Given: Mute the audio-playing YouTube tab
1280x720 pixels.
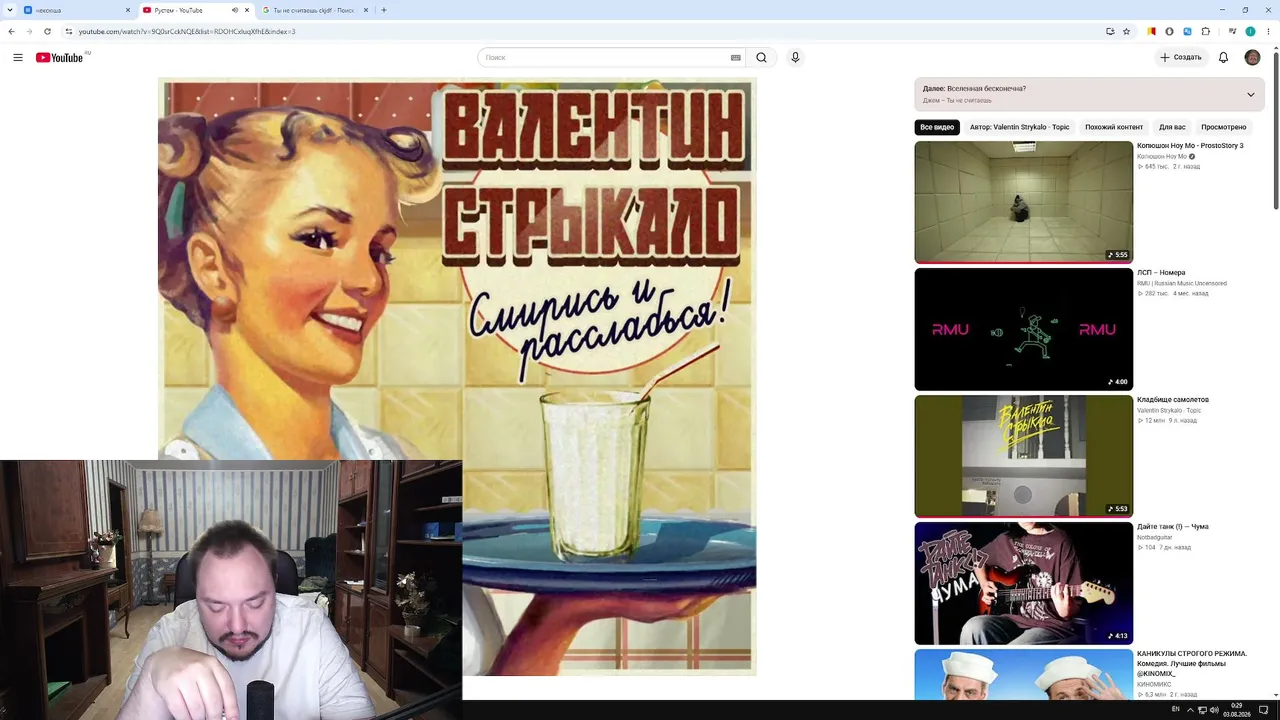Looking at the screenshot, I should 235,10.
